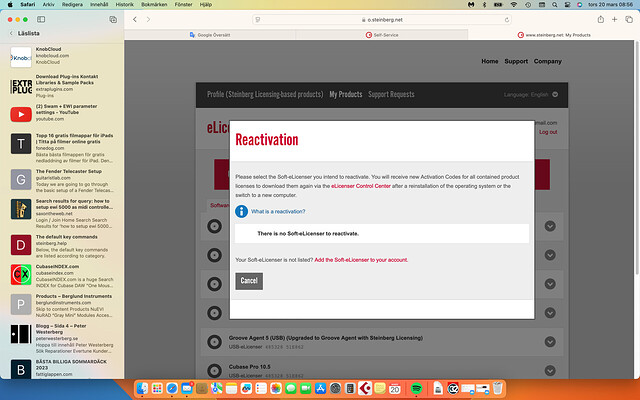This screenshot has width=640, height=400.
Task: Open What is a reactivation? link
Action: [278, 211]
